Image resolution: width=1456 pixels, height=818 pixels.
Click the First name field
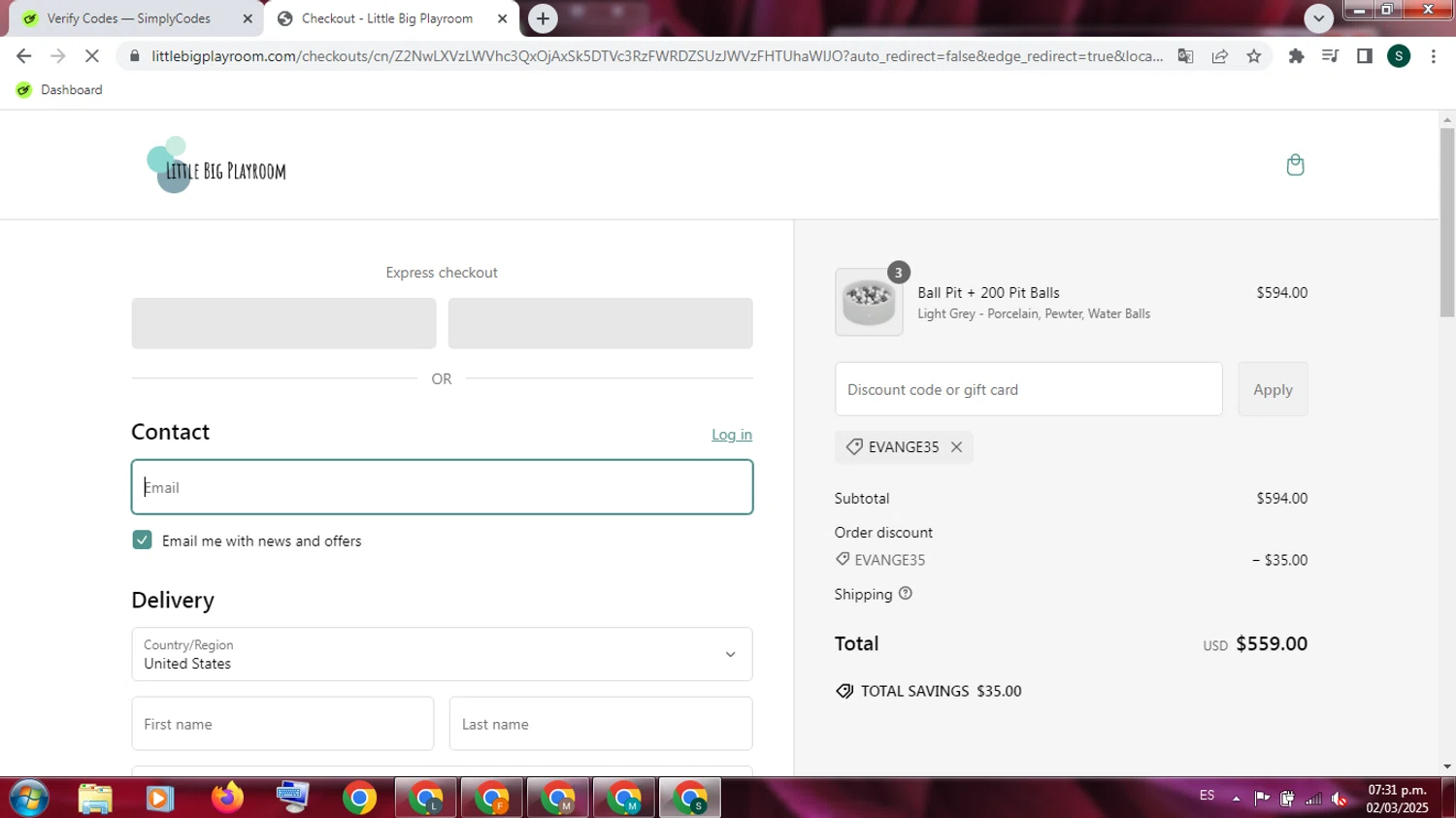(282, 724)
